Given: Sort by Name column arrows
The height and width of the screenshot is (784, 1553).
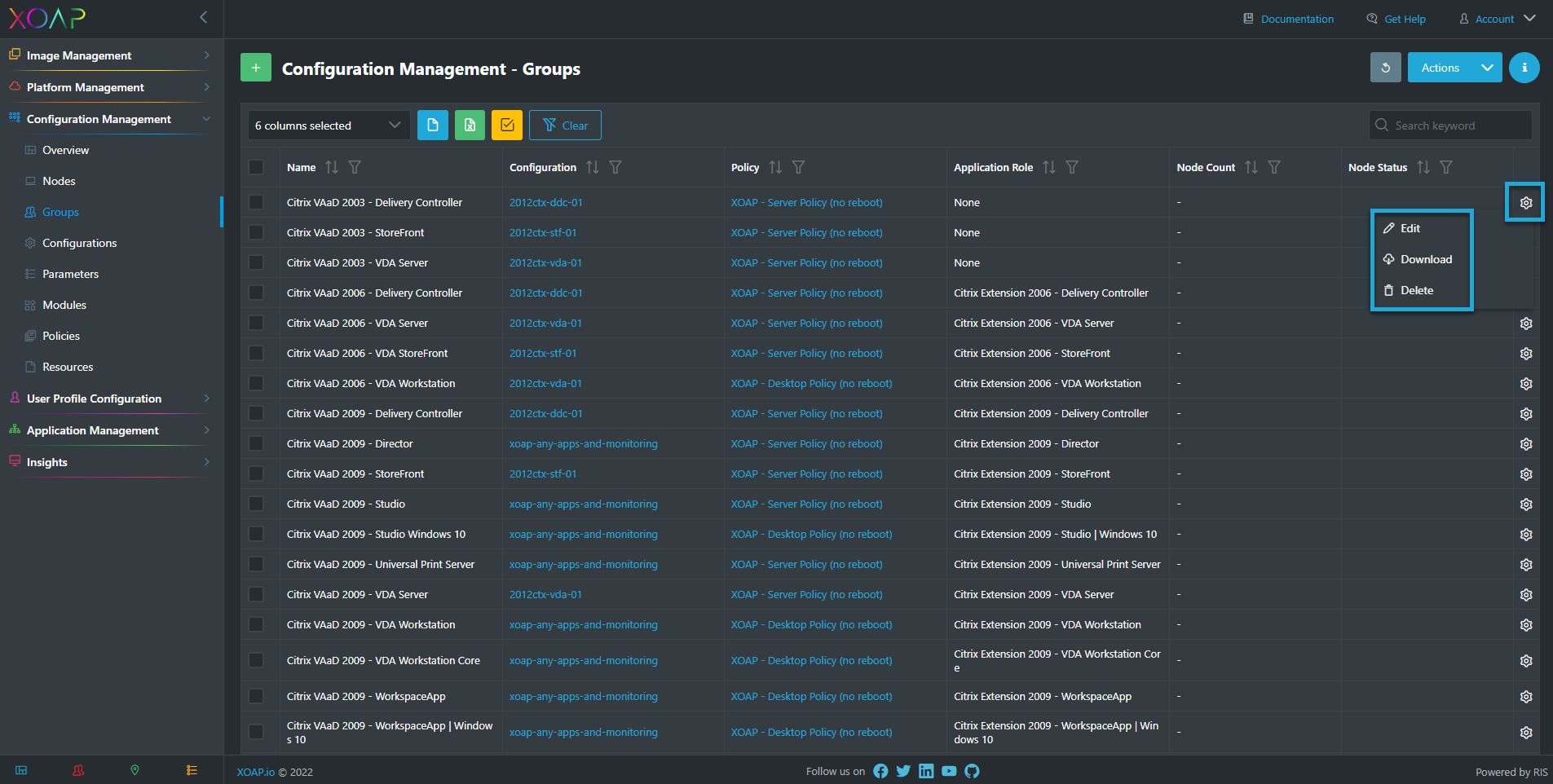Looking at the screenshot, I should click(x=332, y=167).
